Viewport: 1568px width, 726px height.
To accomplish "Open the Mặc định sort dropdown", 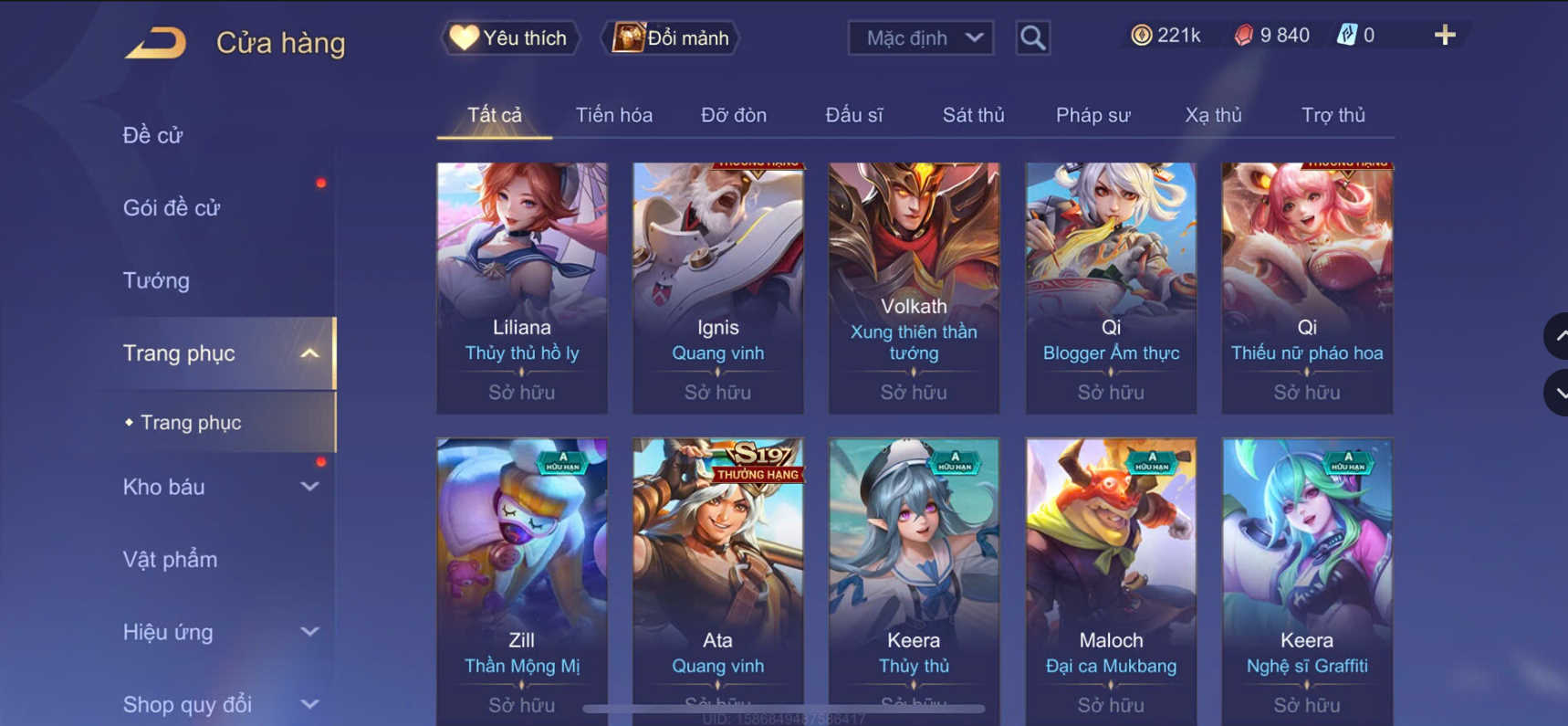I will coord(921,38).
